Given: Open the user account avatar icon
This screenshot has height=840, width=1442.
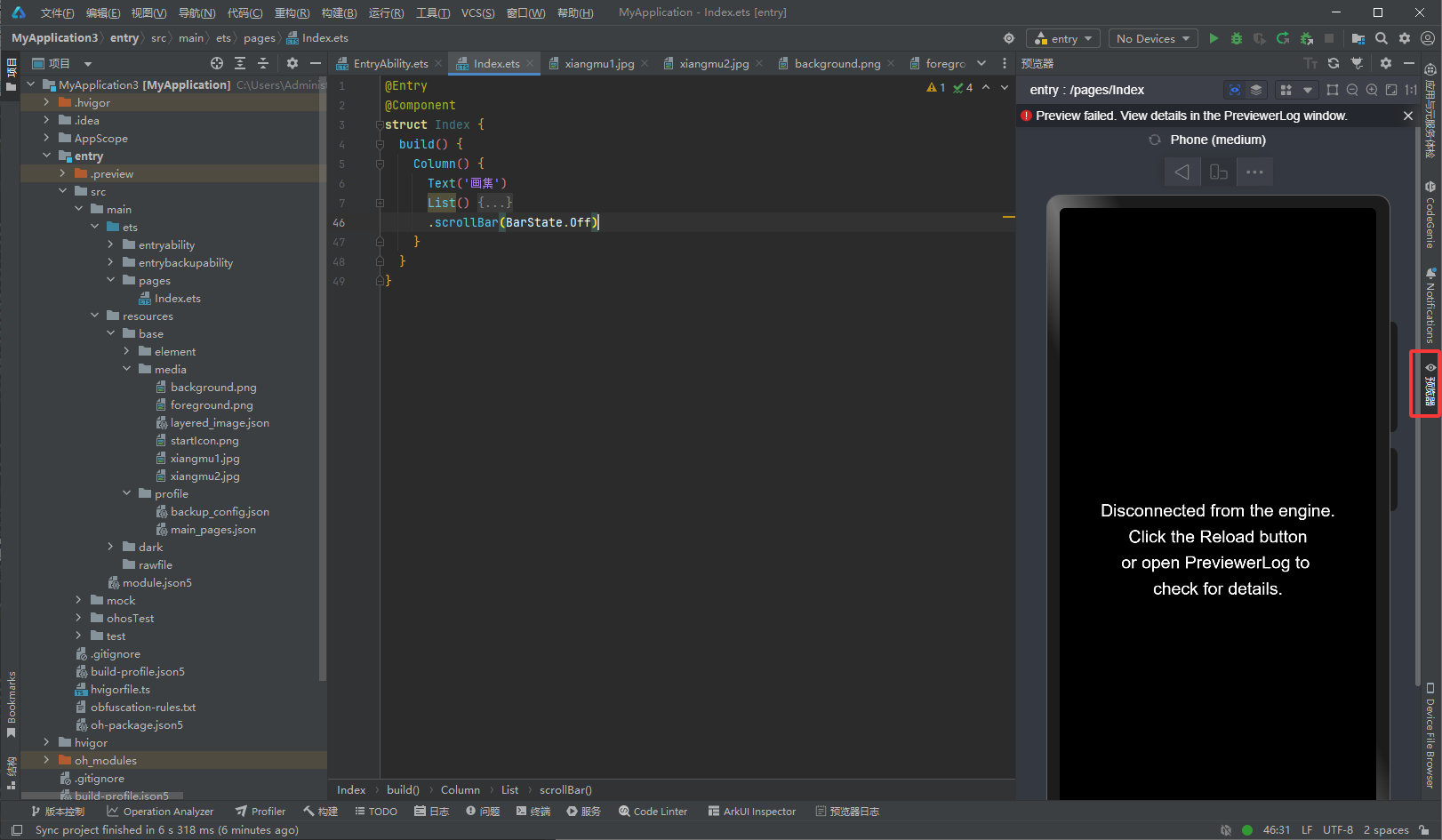Looking at the screenshot, I should 1428,38.
